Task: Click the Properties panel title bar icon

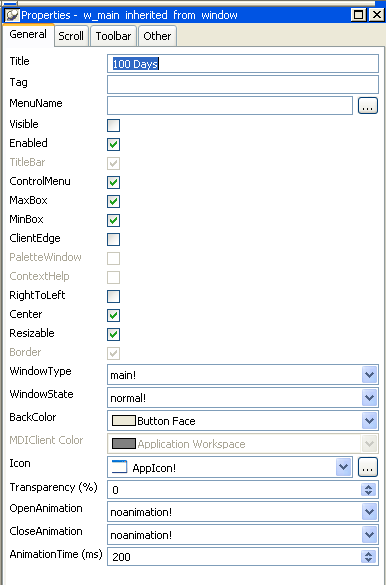Action: (12, 15)
